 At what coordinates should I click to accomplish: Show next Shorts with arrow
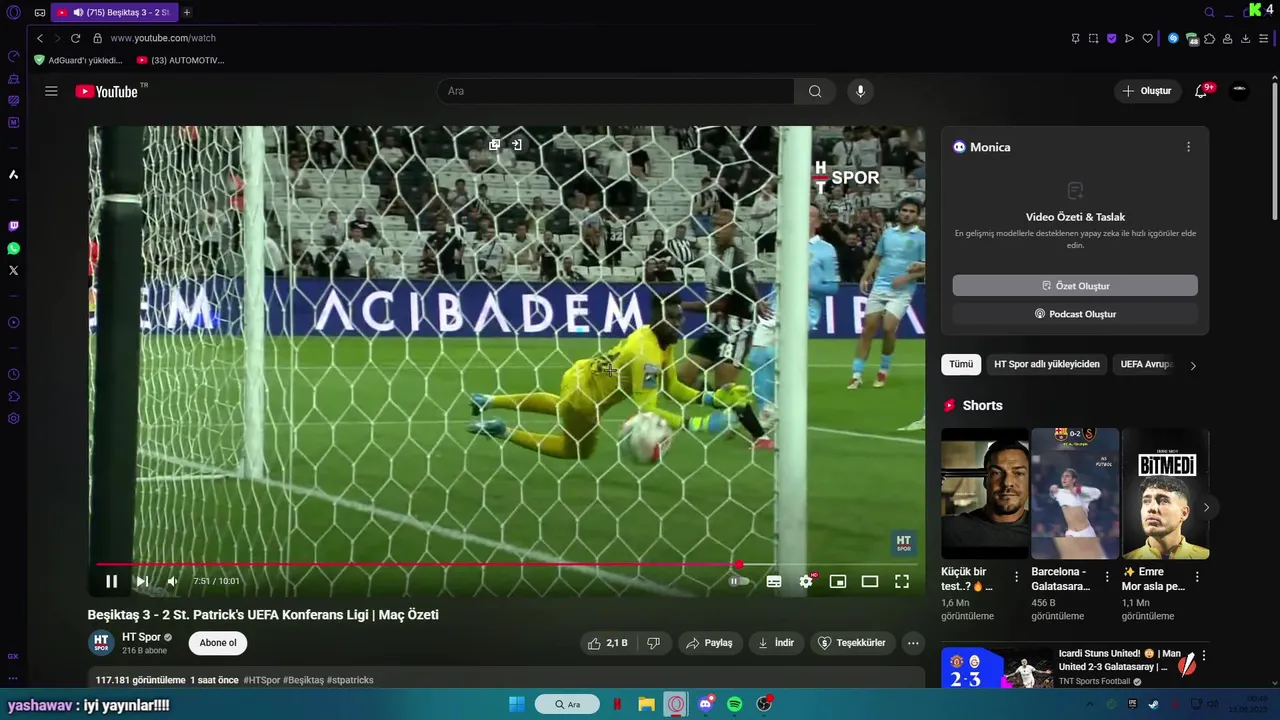click(1206, 507)
